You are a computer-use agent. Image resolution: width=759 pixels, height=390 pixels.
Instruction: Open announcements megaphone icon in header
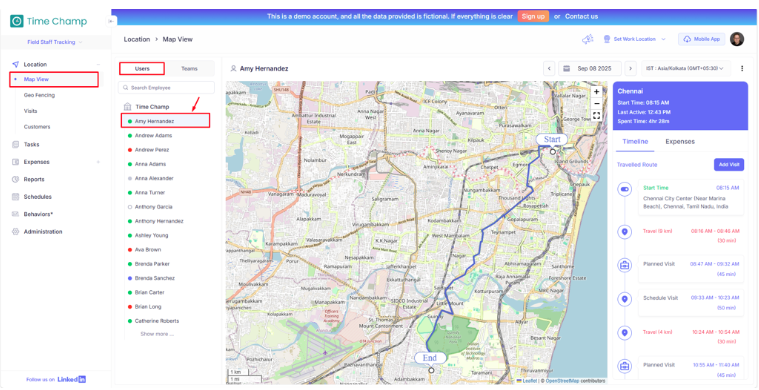tap(587, 39)
